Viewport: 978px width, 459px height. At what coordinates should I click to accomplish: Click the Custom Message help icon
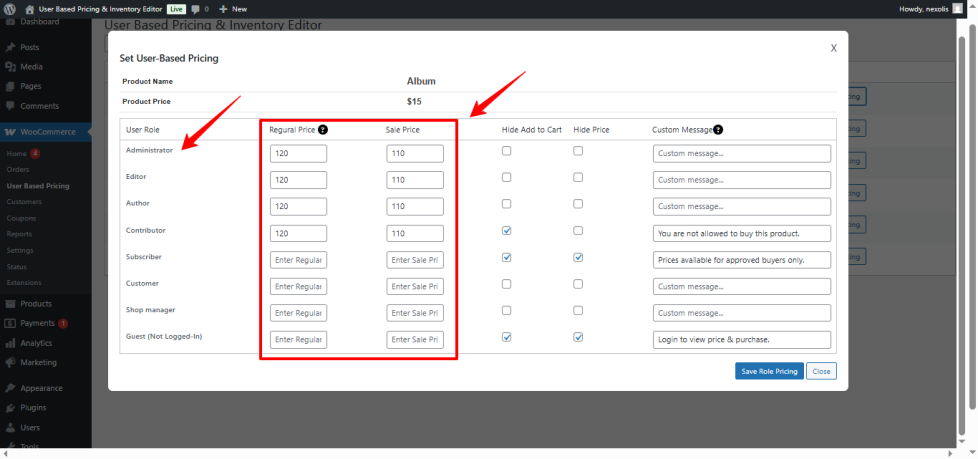pyautogui.click(x=718, y=130)
